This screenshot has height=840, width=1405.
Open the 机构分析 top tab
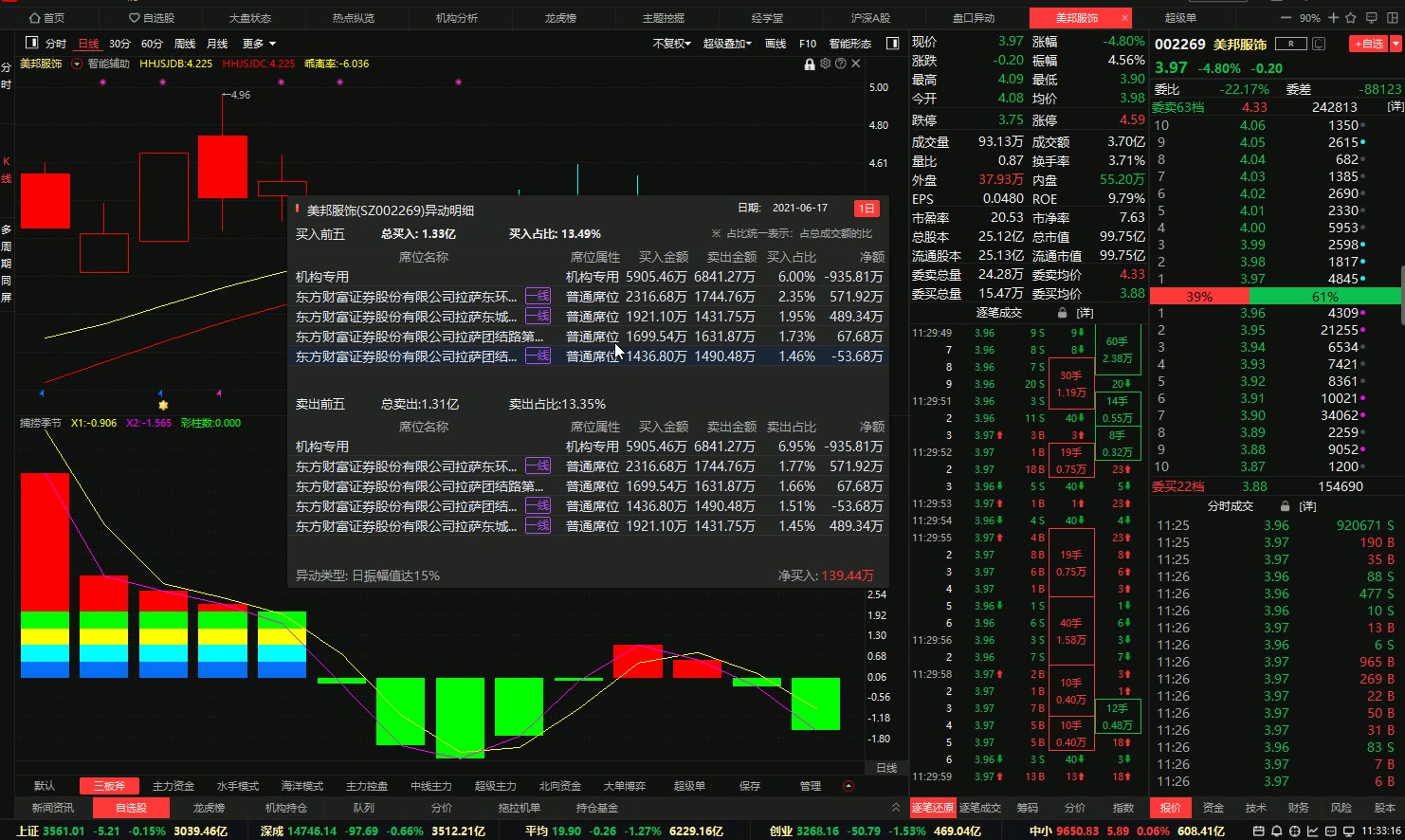pos(457,18)
